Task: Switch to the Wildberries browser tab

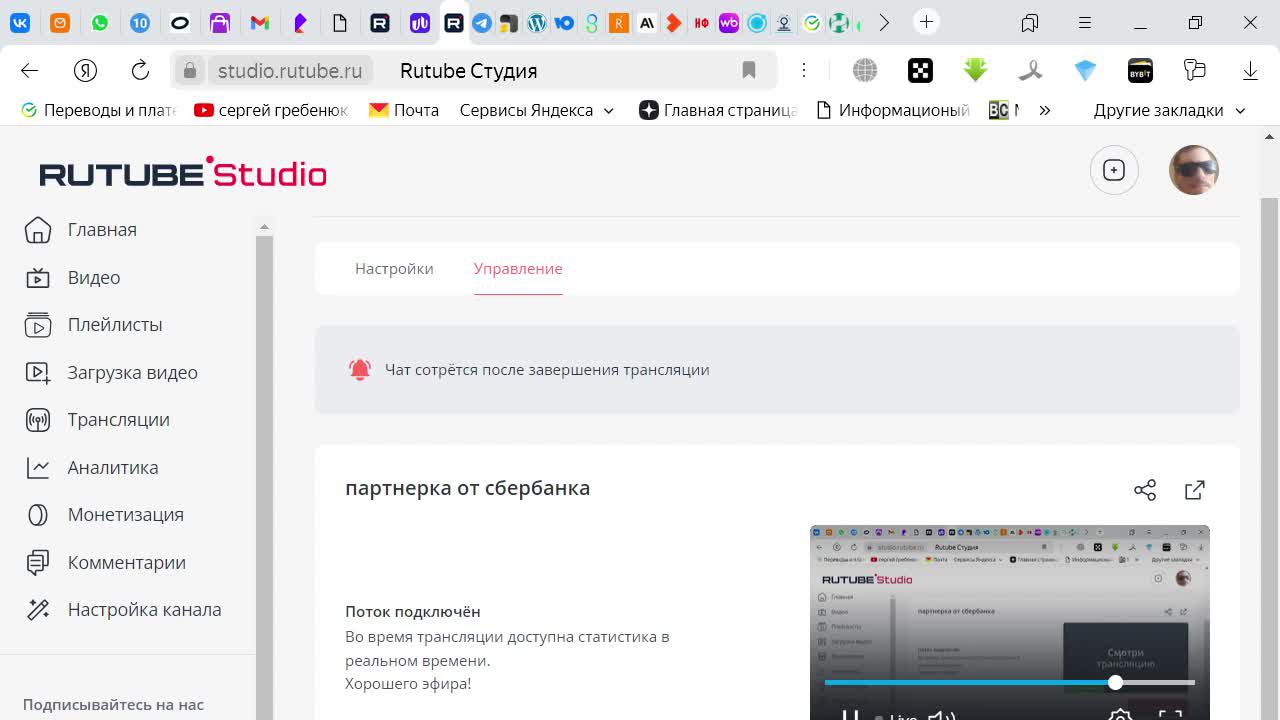Action: tap(729, 22)
